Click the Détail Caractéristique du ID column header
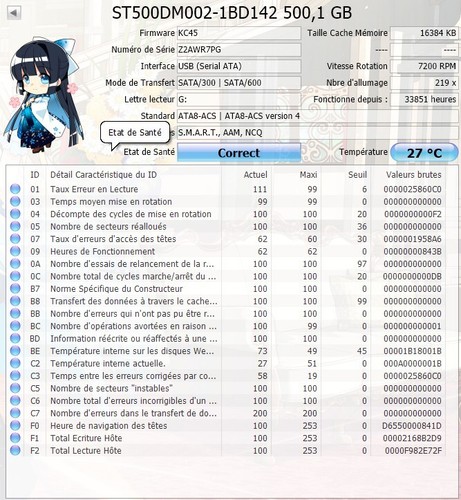This screenshot has width=461, height=500. (x=103, y=175)
